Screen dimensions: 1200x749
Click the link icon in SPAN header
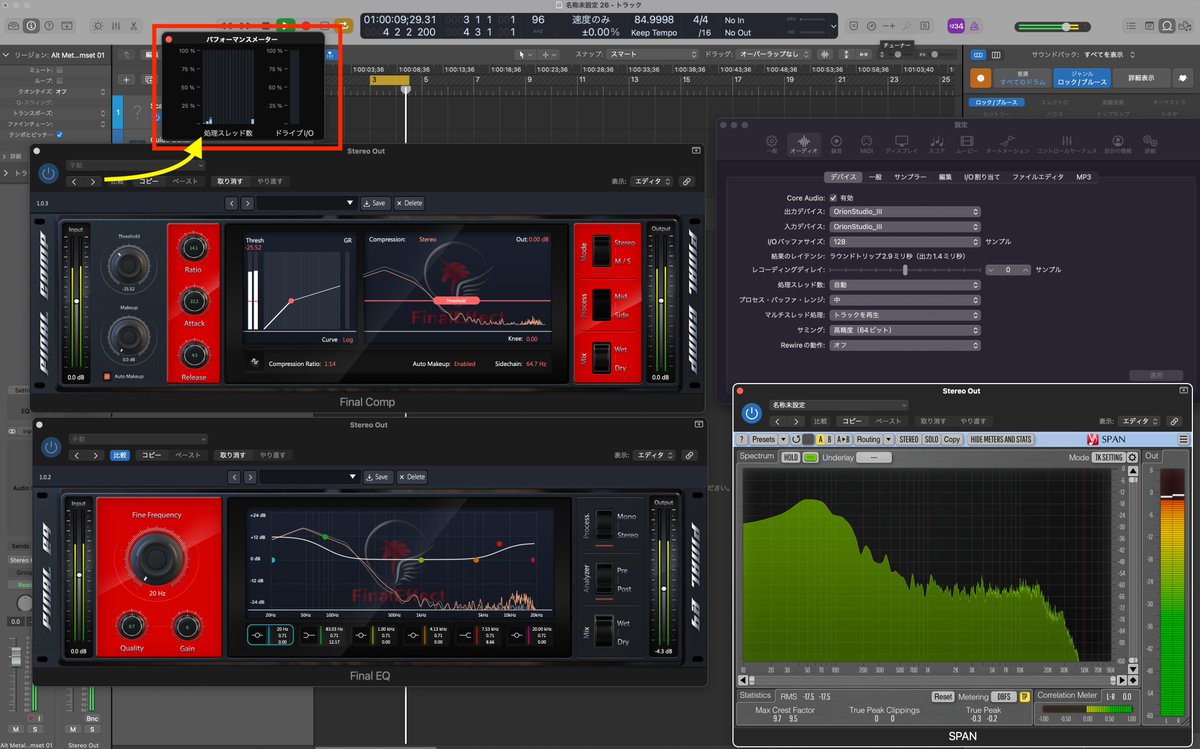pos(1172,421)
